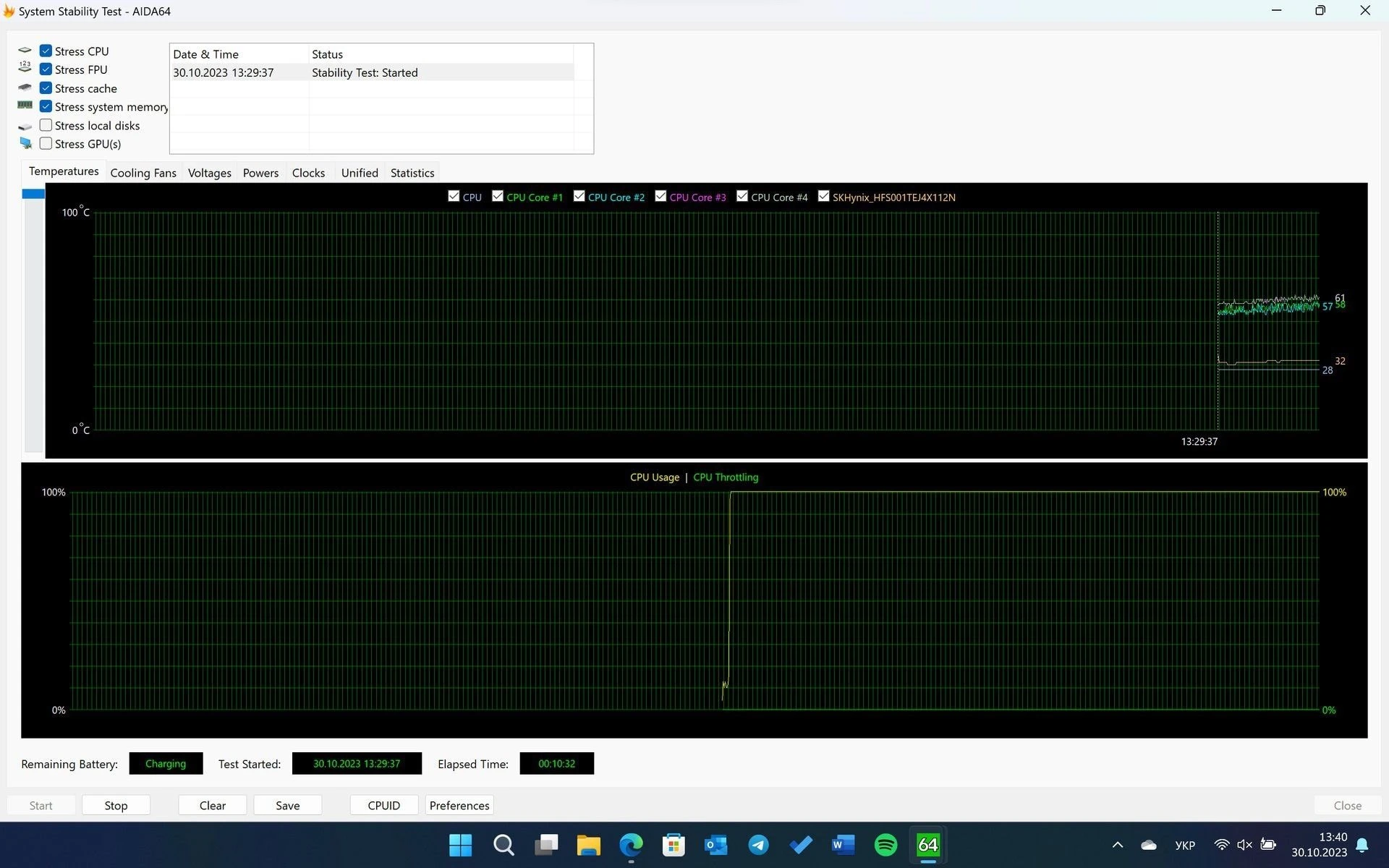Expand hidden system tray icons chevron

[x=1118, y=845]
